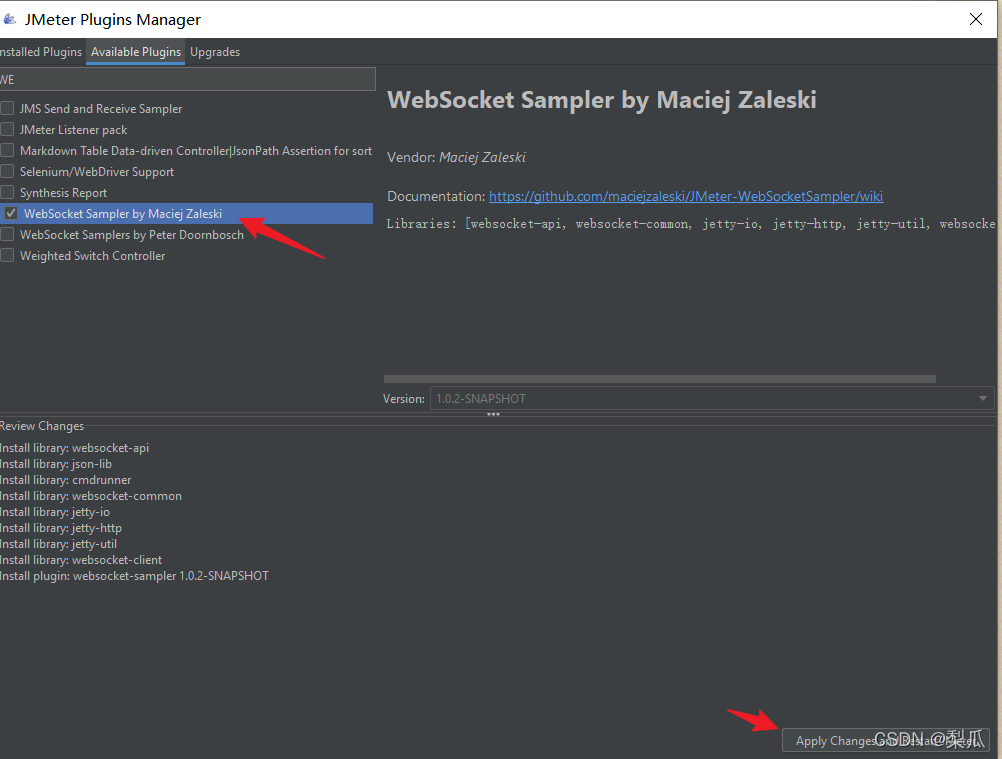The width and height of the screenshot is (1002, 759).
Task: Click the 'Install library: jetty-util' line
Action: pos(58,544)
